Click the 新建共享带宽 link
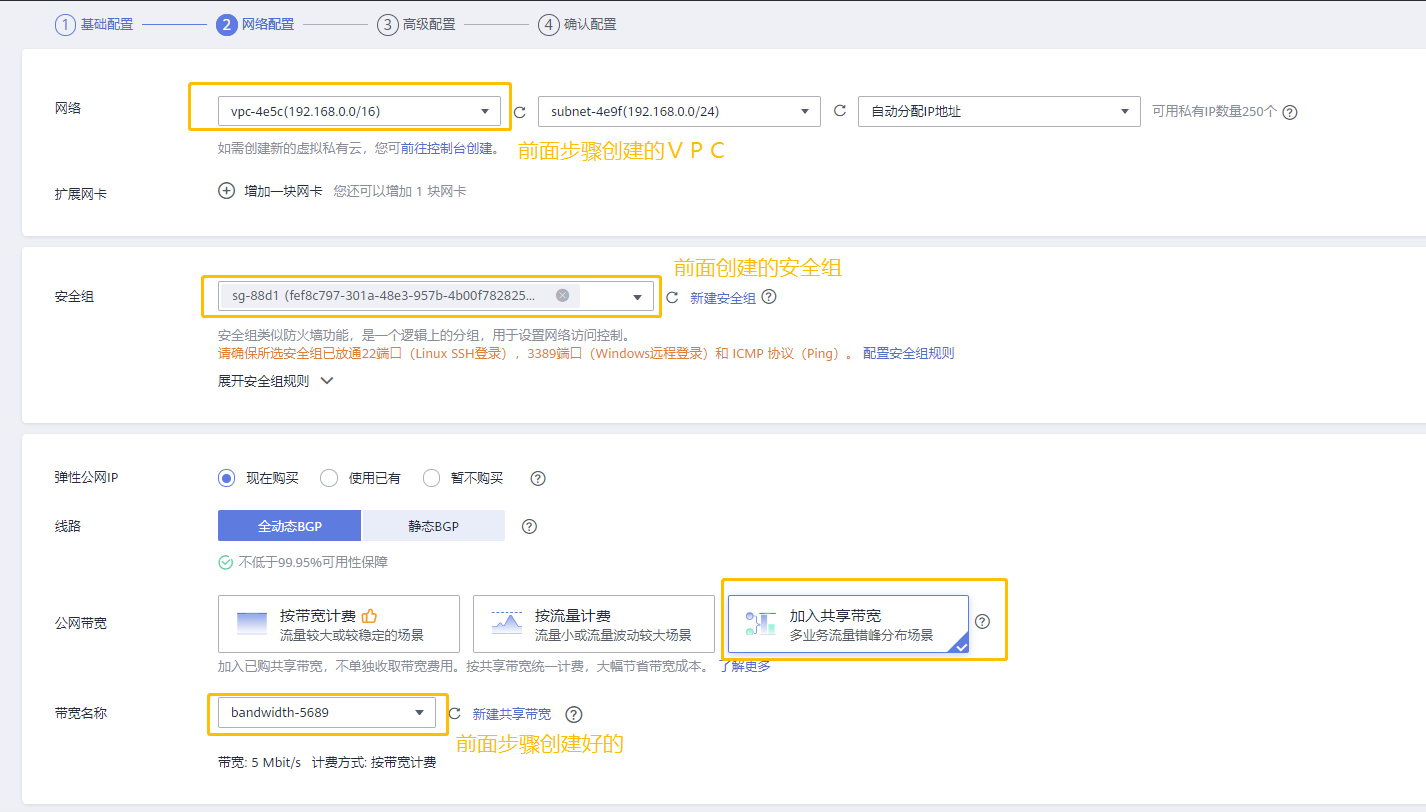The height and width of the screenshot is (812, 1426). [512, 714]
